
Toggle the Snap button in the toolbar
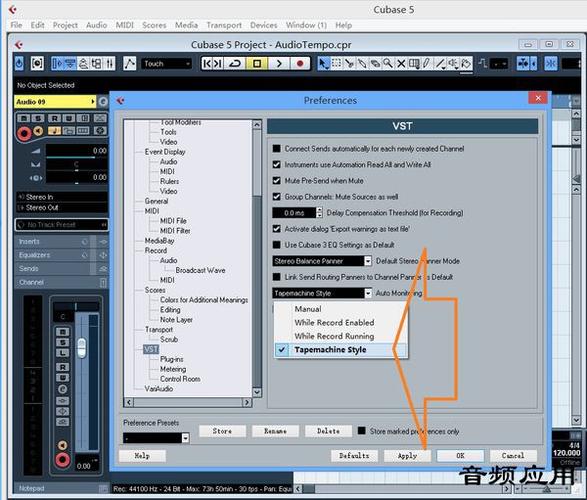551,64
